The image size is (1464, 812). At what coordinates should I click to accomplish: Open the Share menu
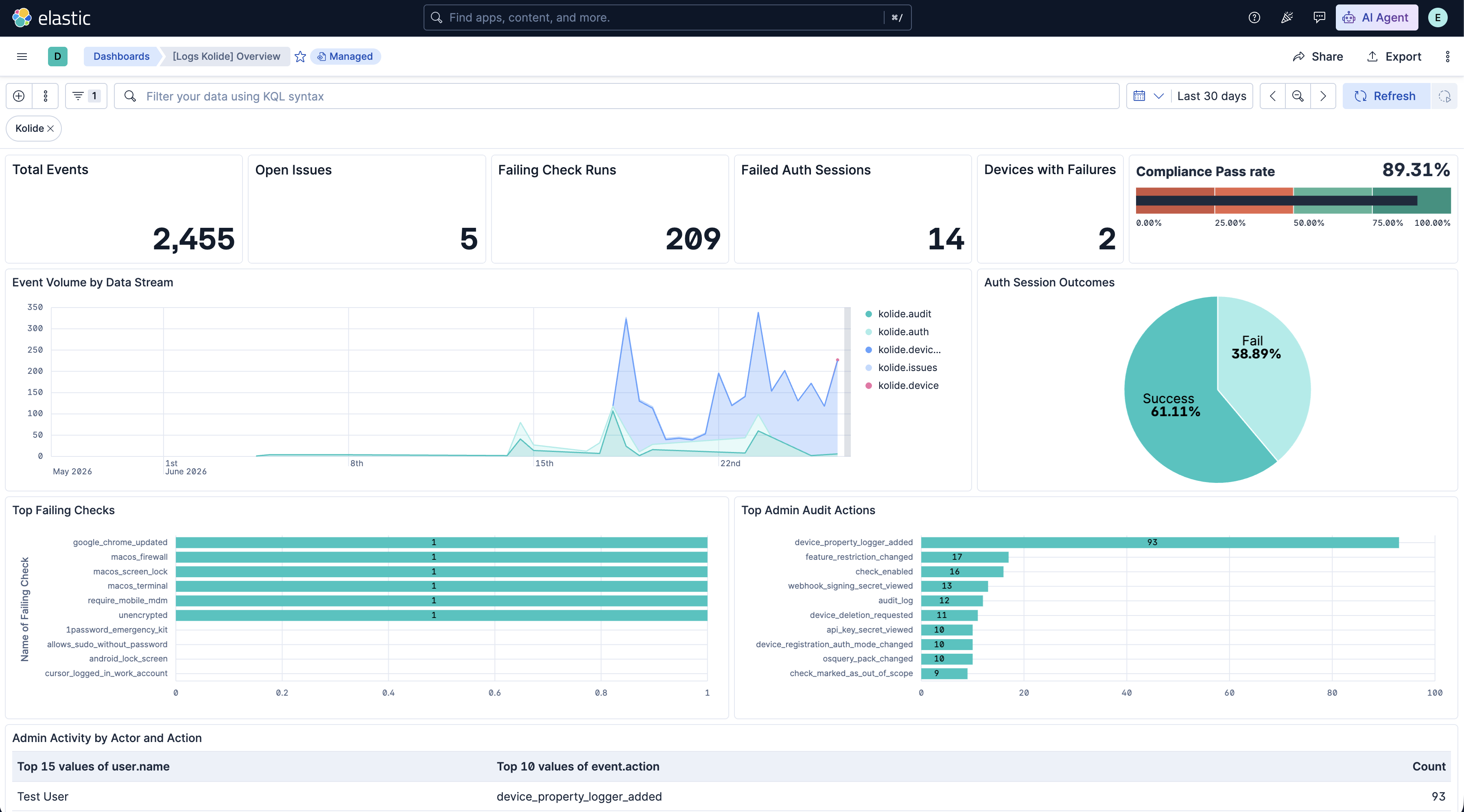(x=1318, y=56)
